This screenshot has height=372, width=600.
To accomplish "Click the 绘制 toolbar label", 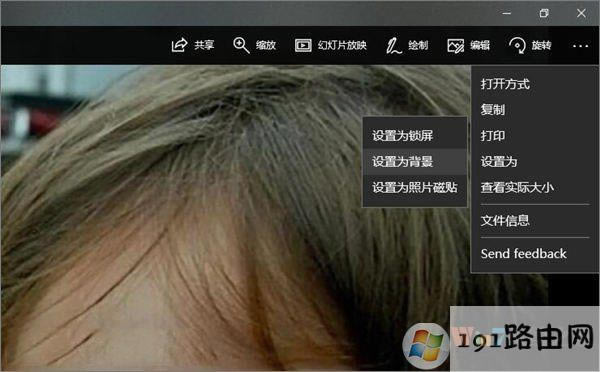I will click(418, 45).
